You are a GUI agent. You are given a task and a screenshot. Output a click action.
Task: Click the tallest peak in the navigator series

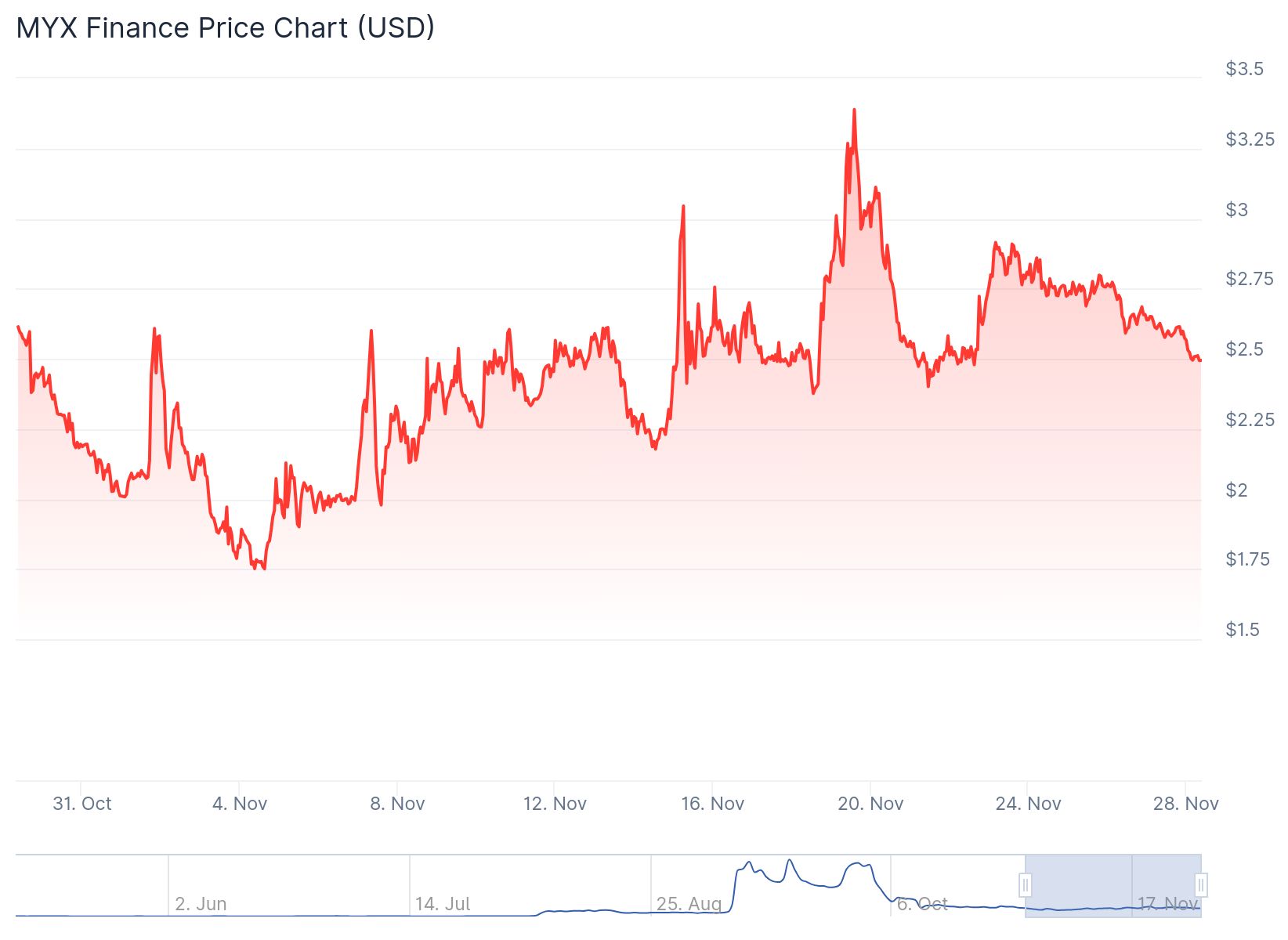(790, 860)
